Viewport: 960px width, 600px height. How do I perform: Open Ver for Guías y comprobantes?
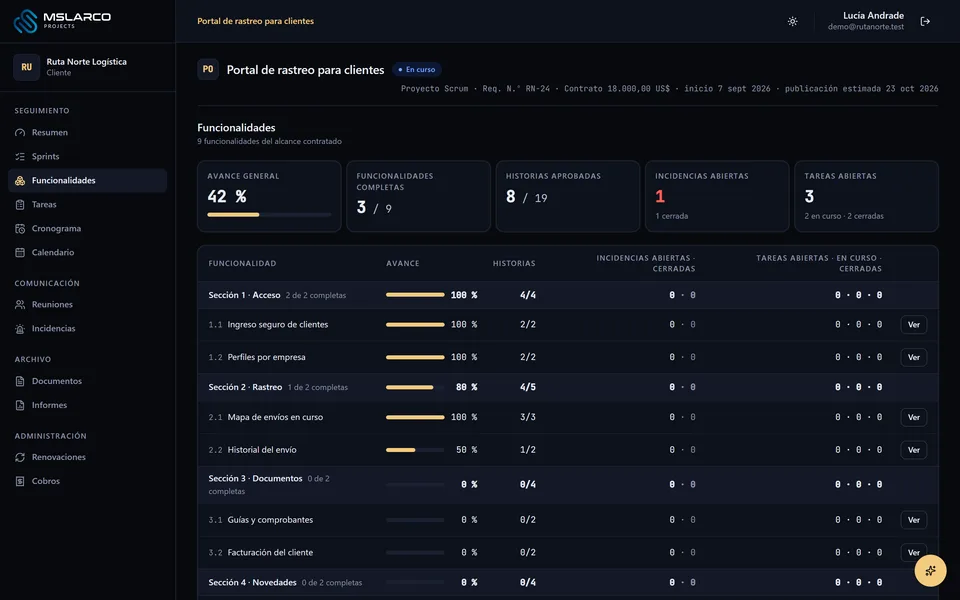[913, 520]
